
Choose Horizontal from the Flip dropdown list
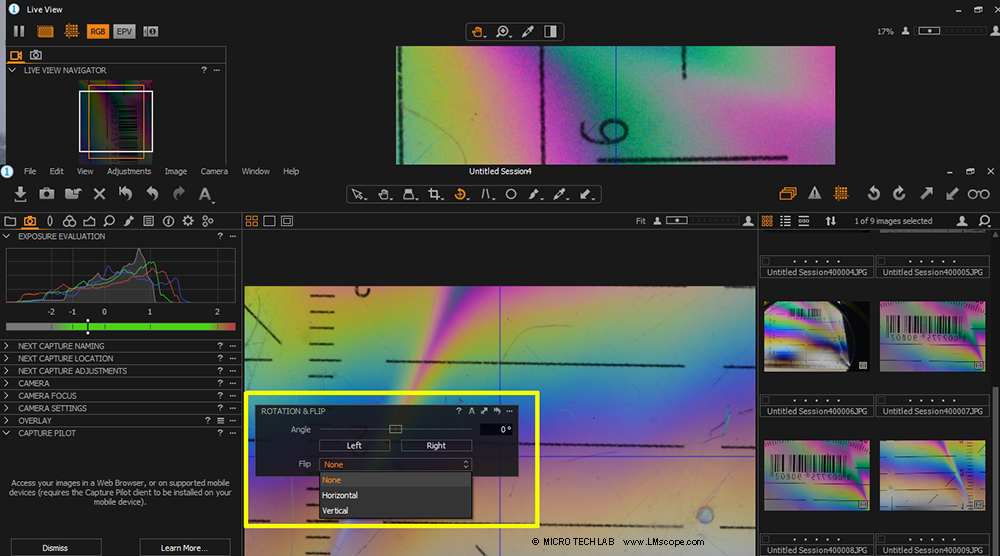[340, 495]
